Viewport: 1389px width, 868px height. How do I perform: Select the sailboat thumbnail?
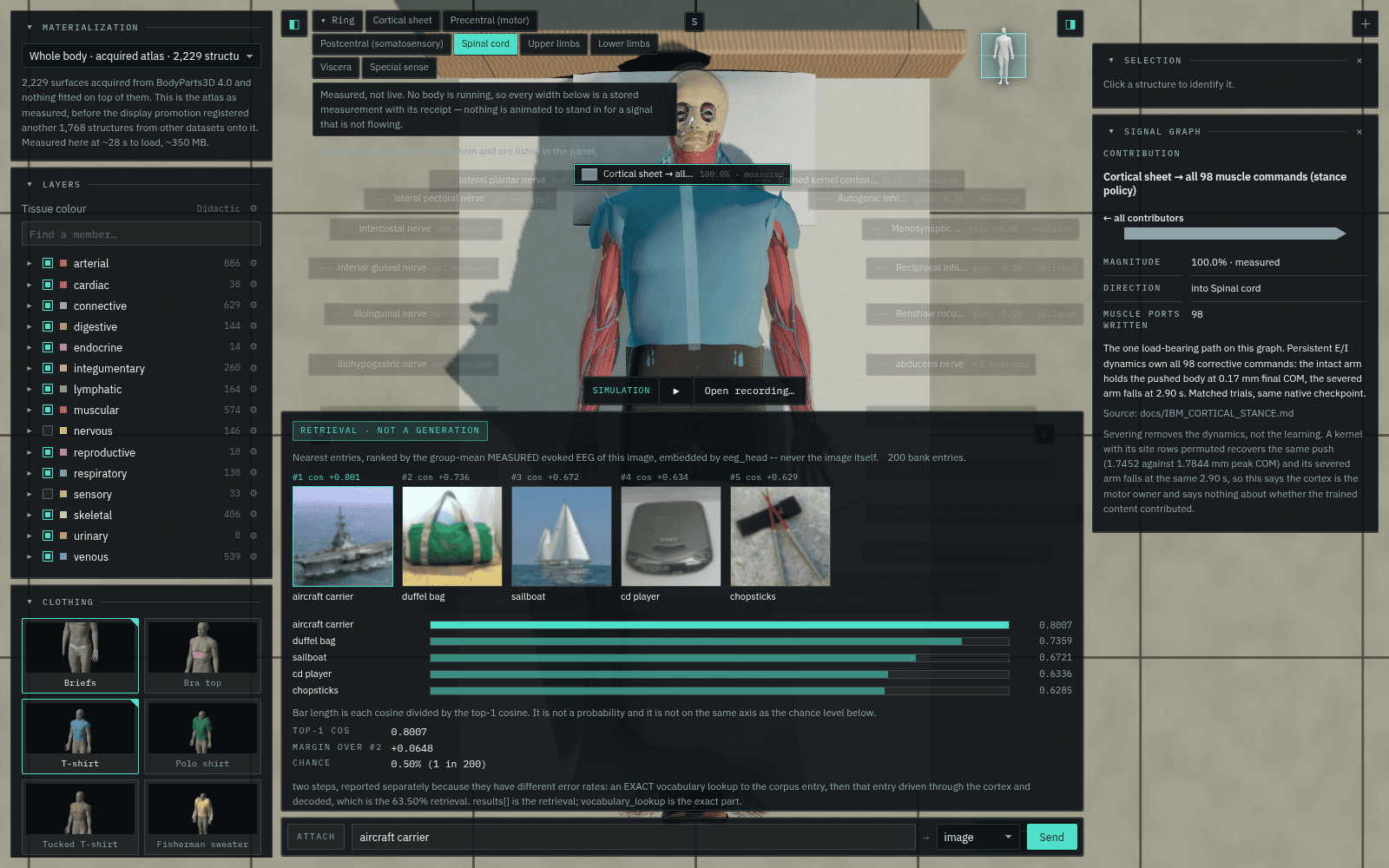coord(562,536)
